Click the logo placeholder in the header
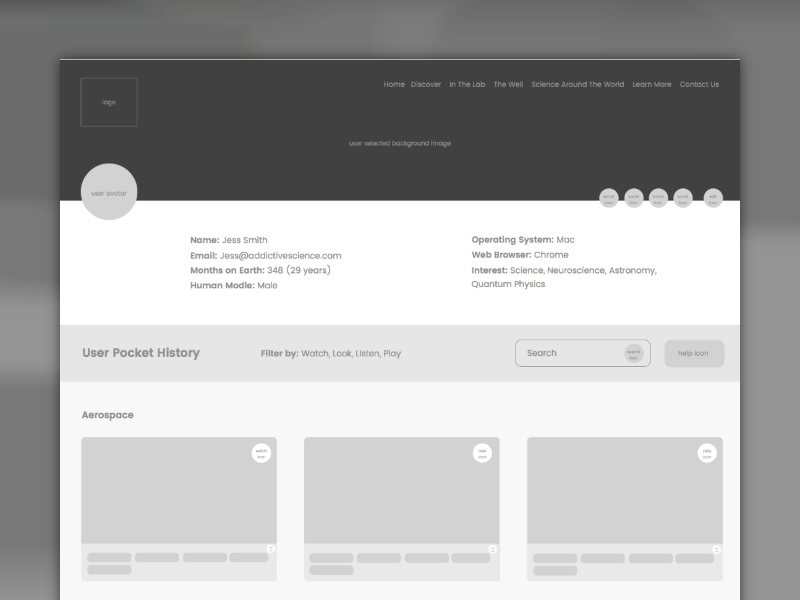Image resolution: width=800 pixels, height=600 pixels. click(109, 102)
